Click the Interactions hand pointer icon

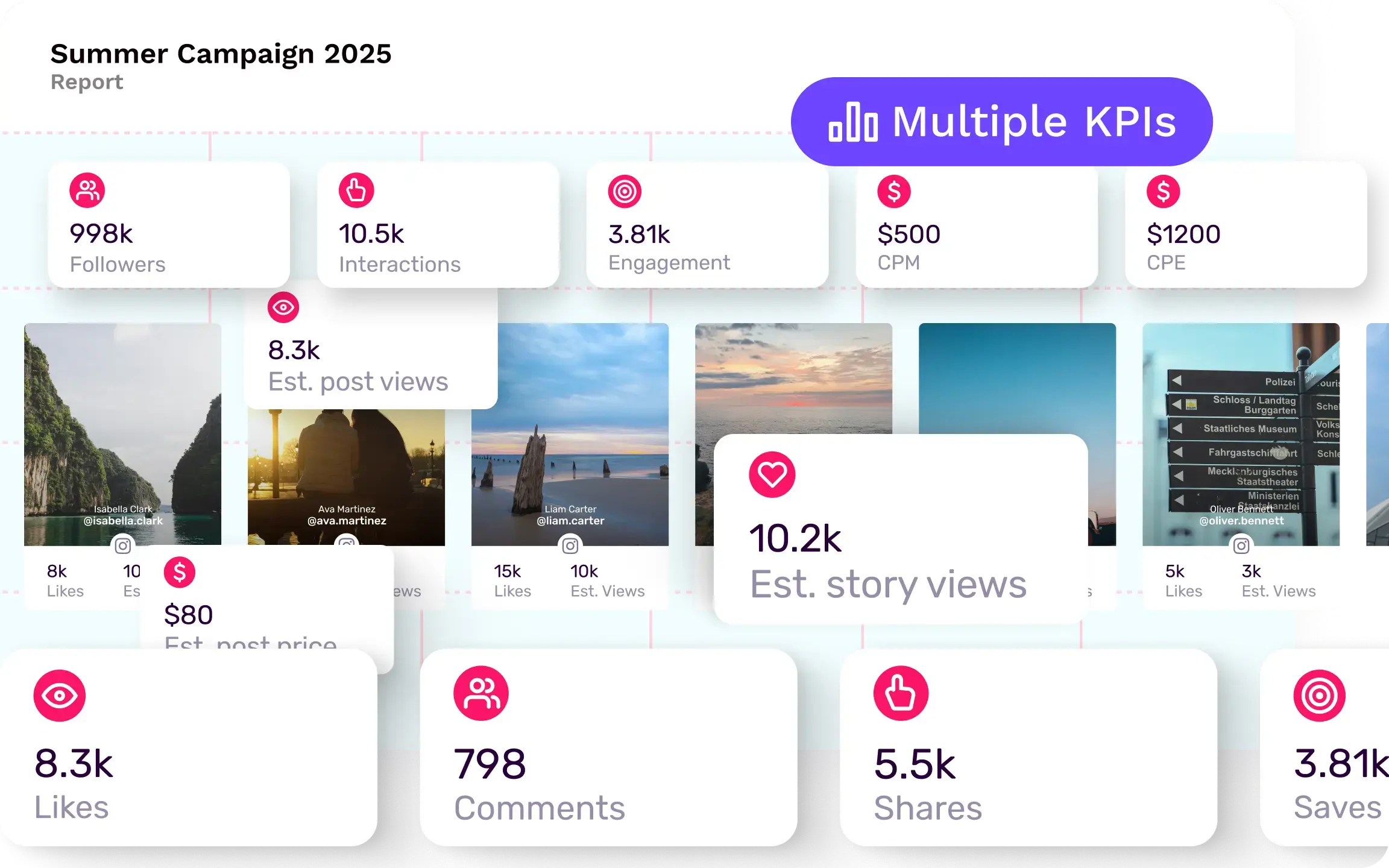coord(356,190)
